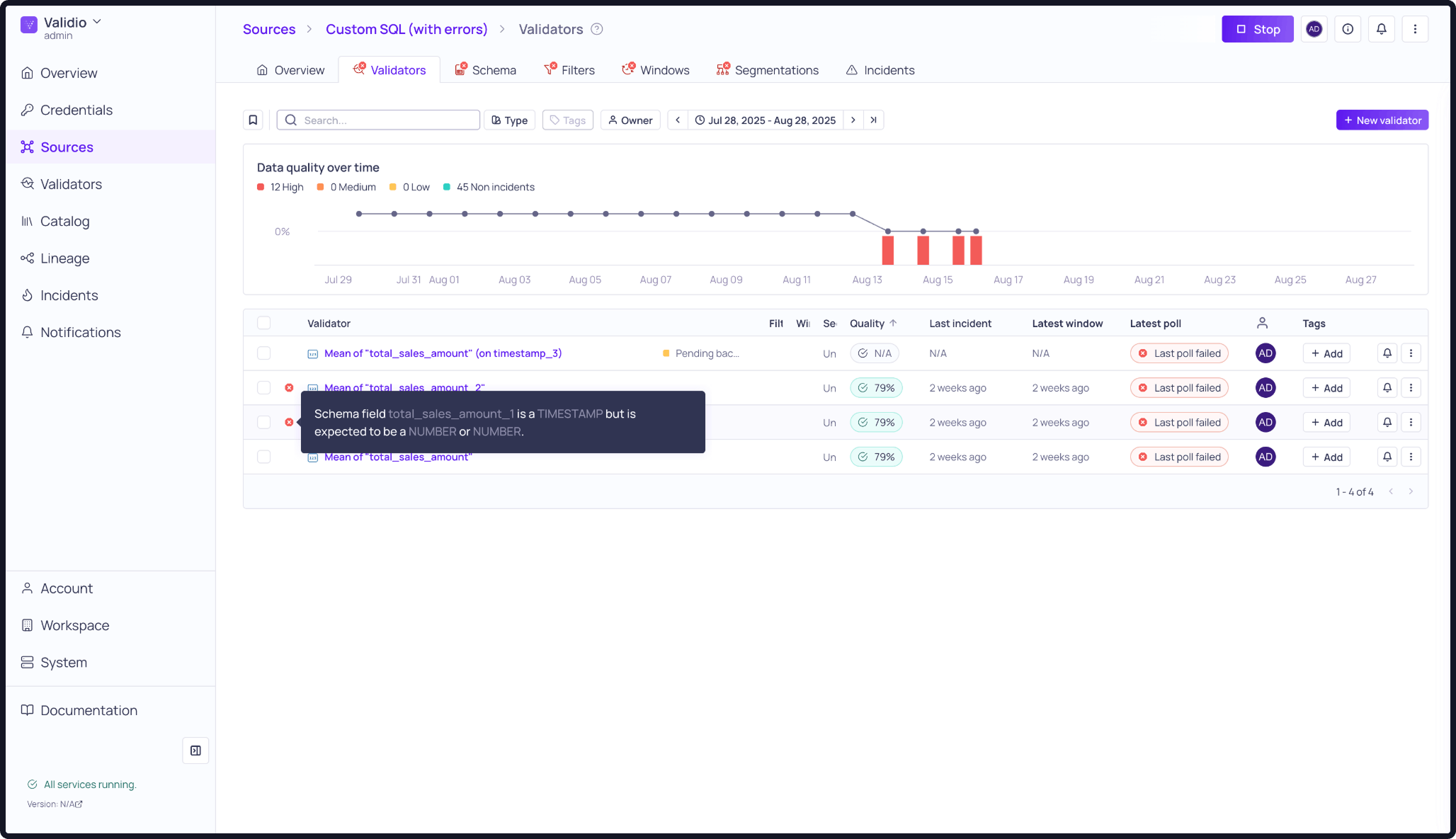
Task: Expand the Valididio workspace dropdown
Action: pos(97,22)
